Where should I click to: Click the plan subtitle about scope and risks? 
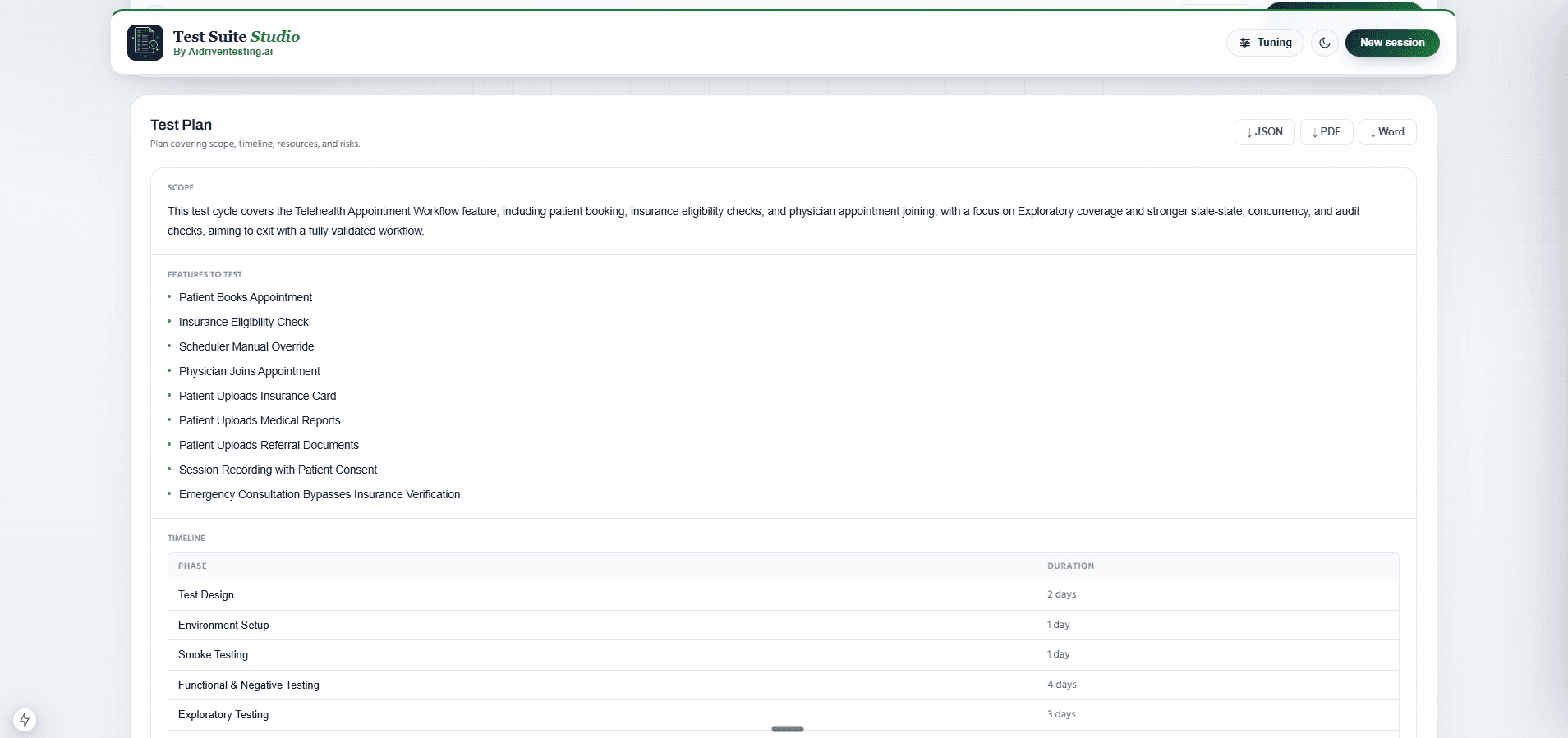tap(255, 144)
